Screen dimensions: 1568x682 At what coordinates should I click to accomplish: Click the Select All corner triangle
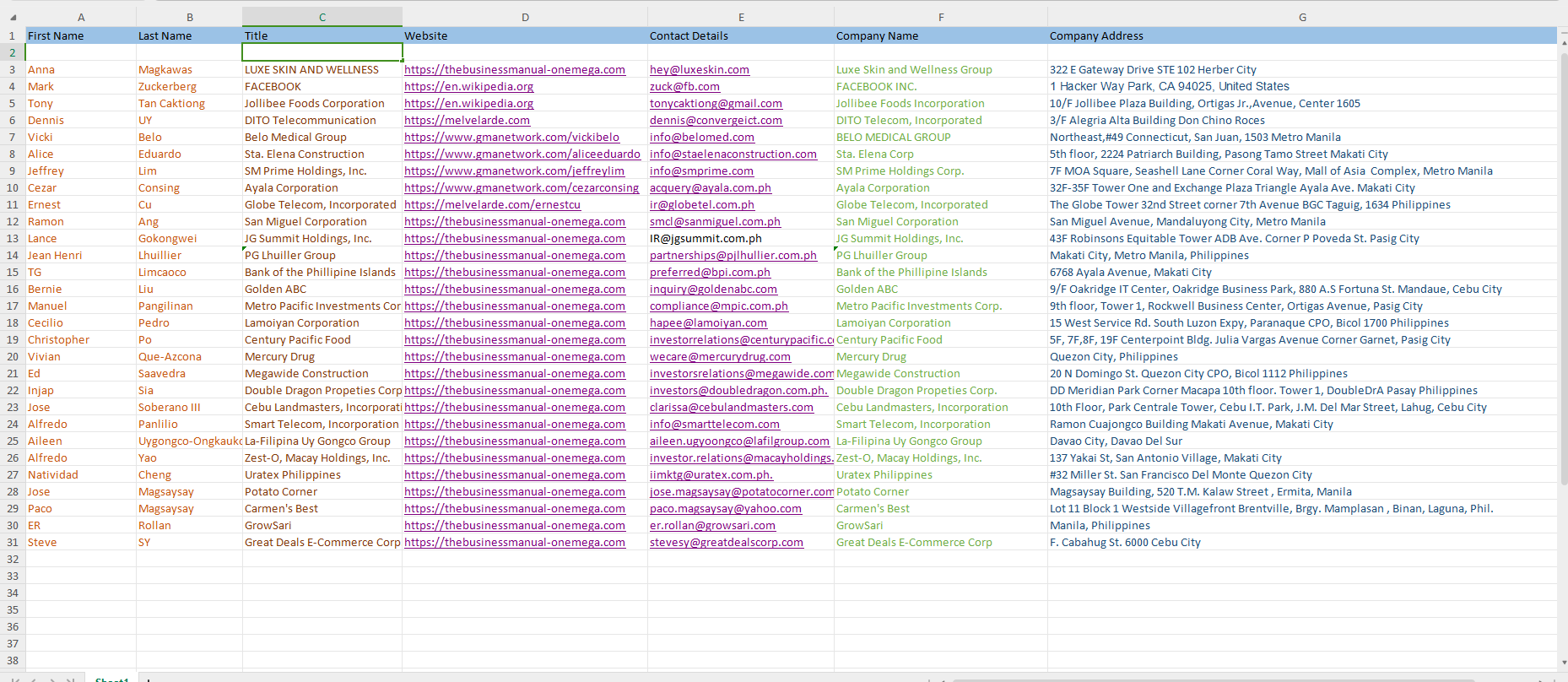coord(13,17)
